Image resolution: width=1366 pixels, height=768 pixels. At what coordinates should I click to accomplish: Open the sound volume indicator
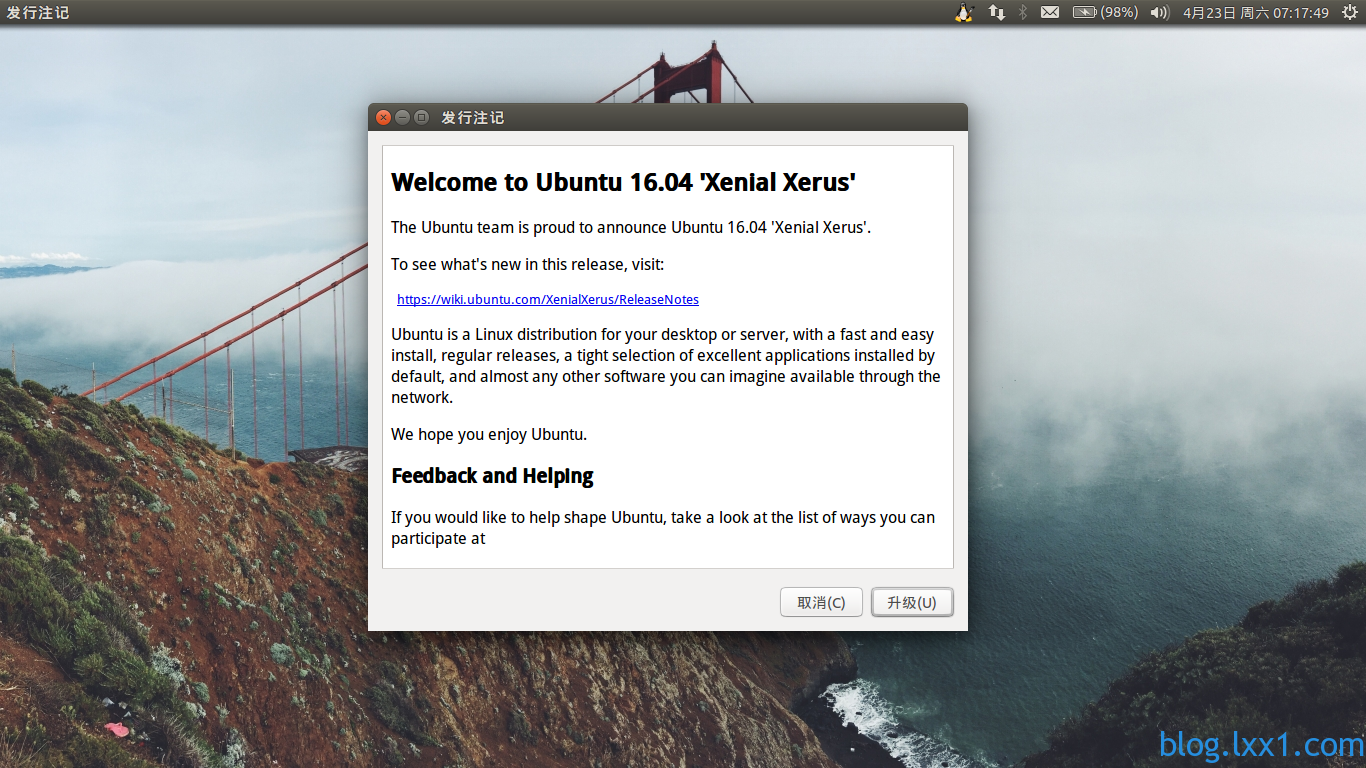pyautogui.click(x=1160, y=12)
